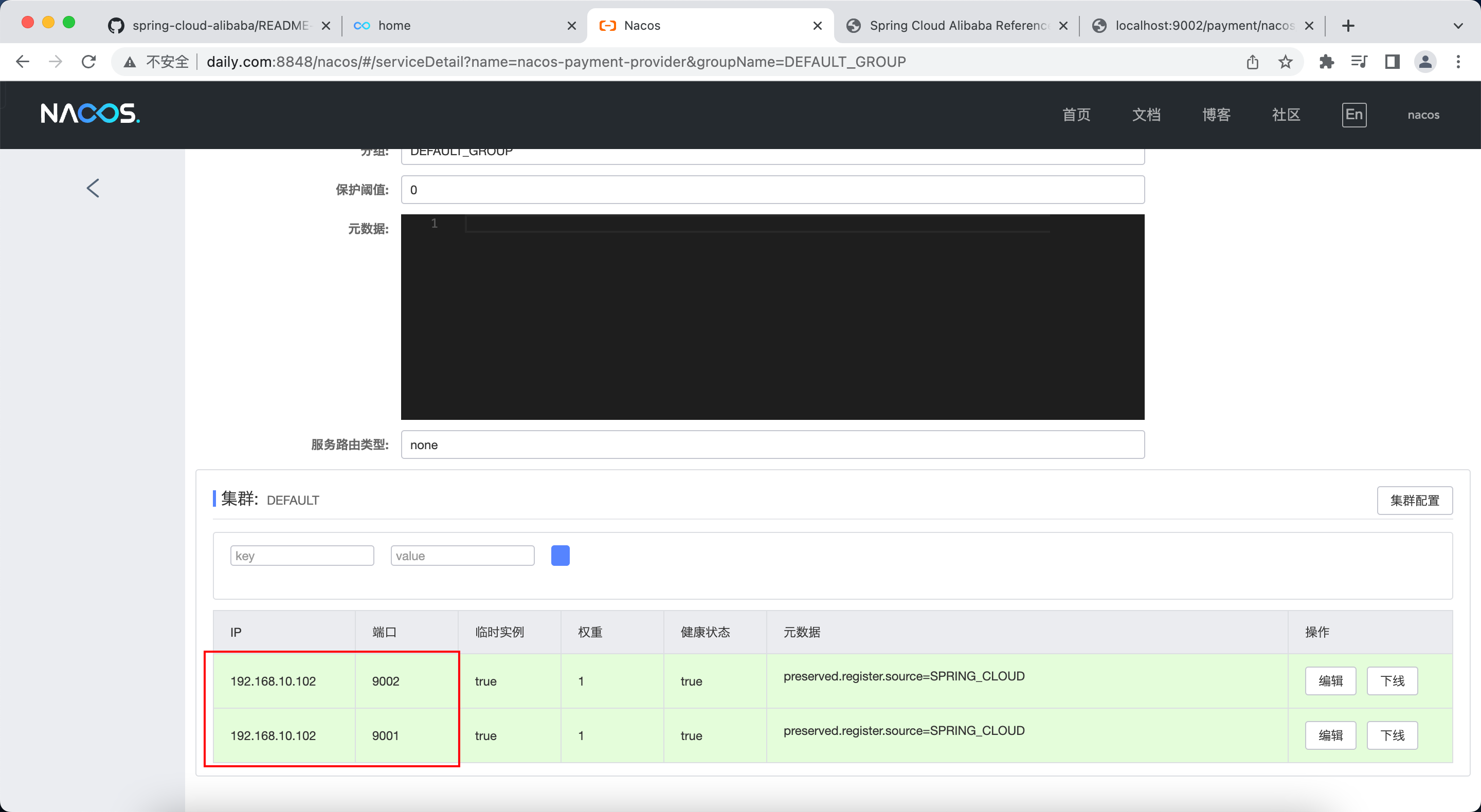1481x812 pixels.
Task: Click 下线 for the port 9002 instance
Action: (1392, 680)
